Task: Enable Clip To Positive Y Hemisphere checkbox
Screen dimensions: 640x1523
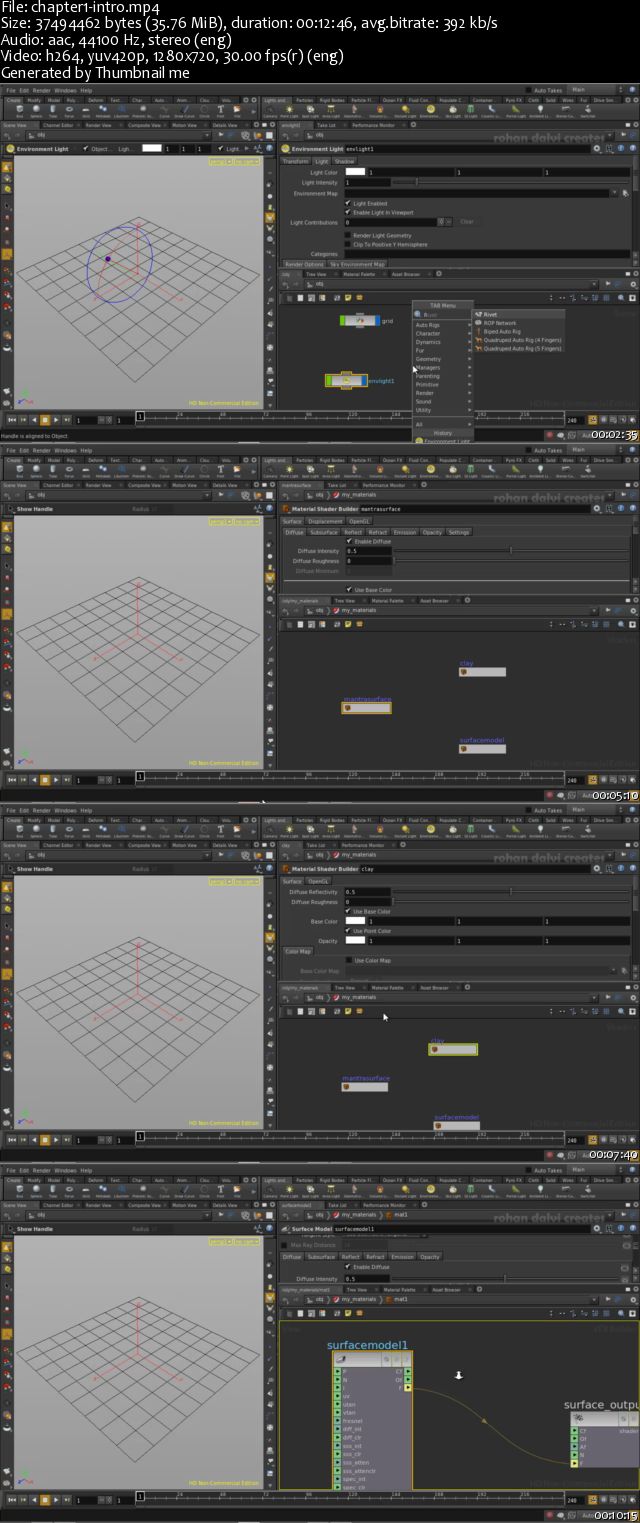Action: point(348,244)
